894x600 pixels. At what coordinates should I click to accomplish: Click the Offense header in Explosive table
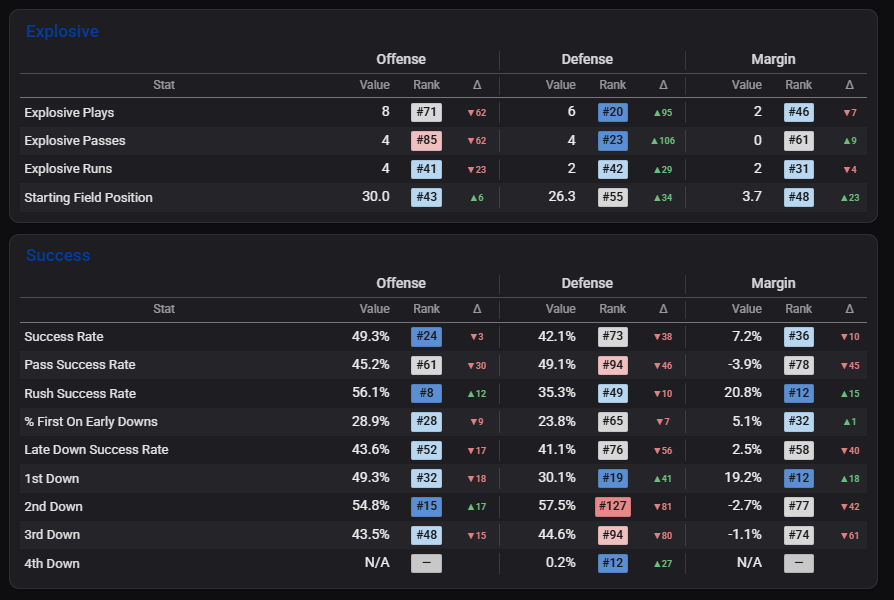click(x=401, y=59)
